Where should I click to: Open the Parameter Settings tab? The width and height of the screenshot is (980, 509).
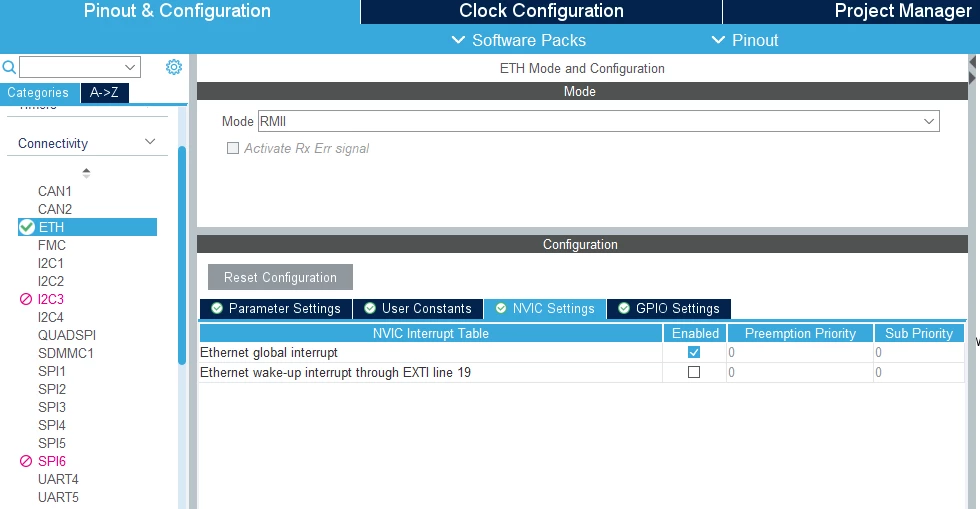[x=276, y=308]
